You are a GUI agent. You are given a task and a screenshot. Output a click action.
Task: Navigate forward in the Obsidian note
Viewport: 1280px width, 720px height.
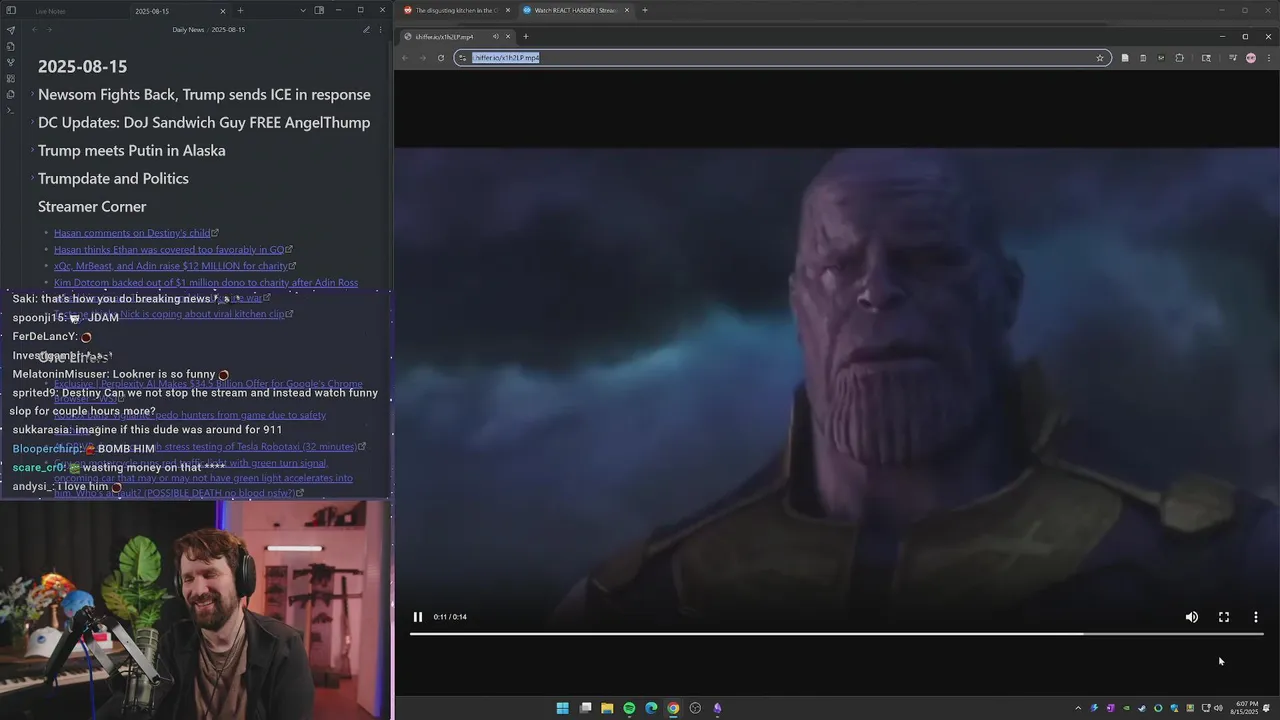click(x=49, y=30)
